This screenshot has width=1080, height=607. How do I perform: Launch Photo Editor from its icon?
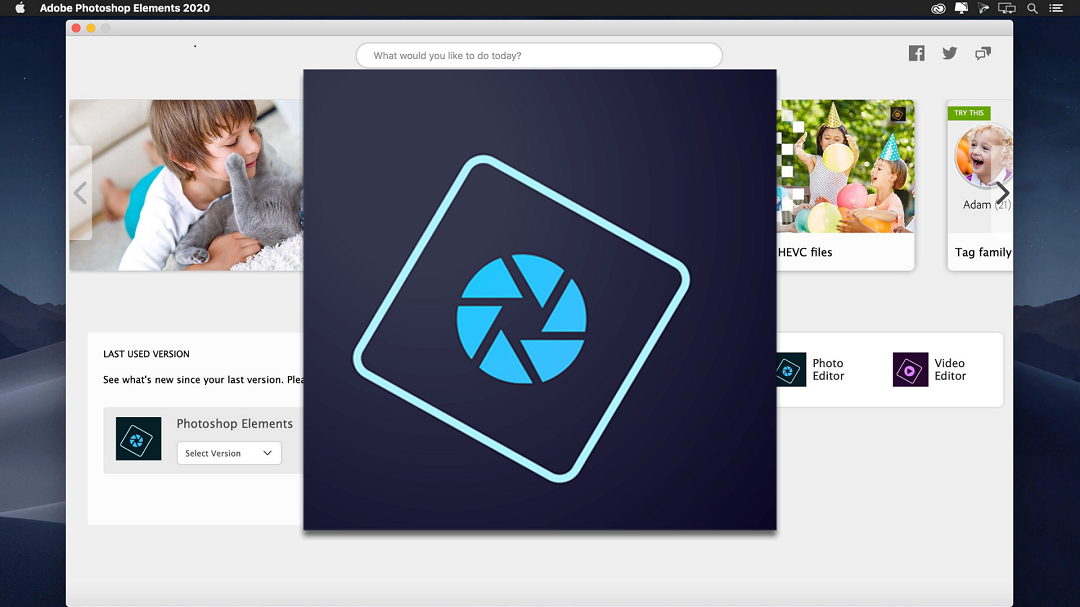[x=790, y=370]
